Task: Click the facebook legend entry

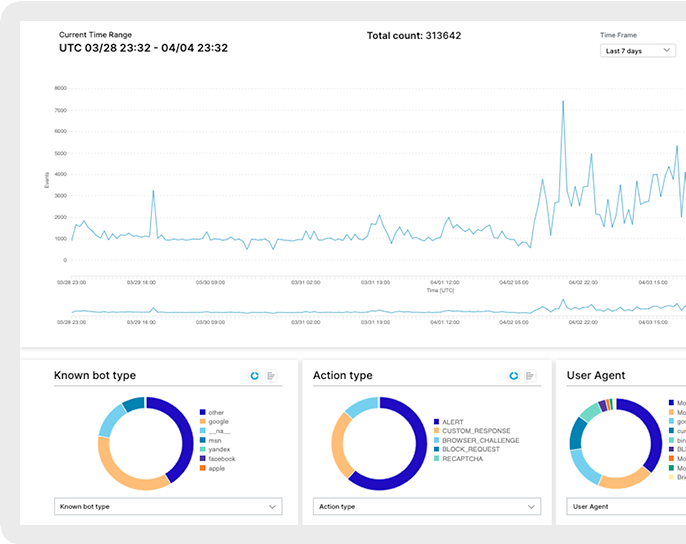Action: [x=221, y=458]
